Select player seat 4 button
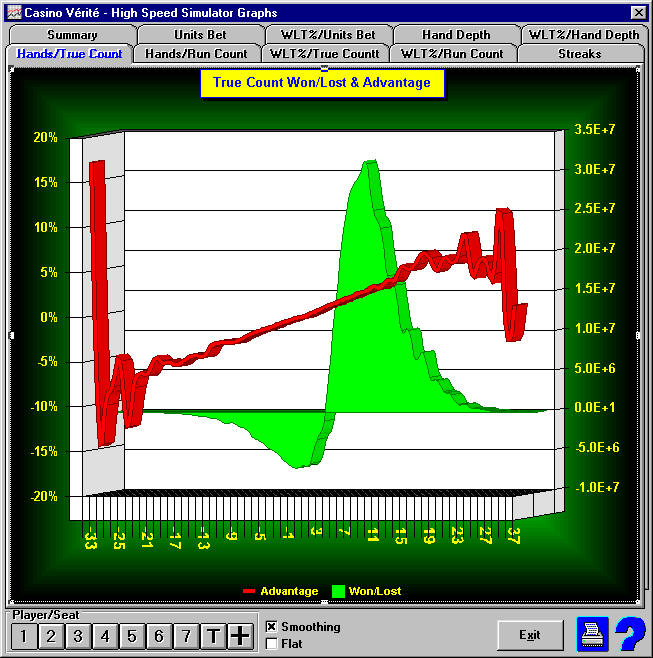 click(104, 636)
